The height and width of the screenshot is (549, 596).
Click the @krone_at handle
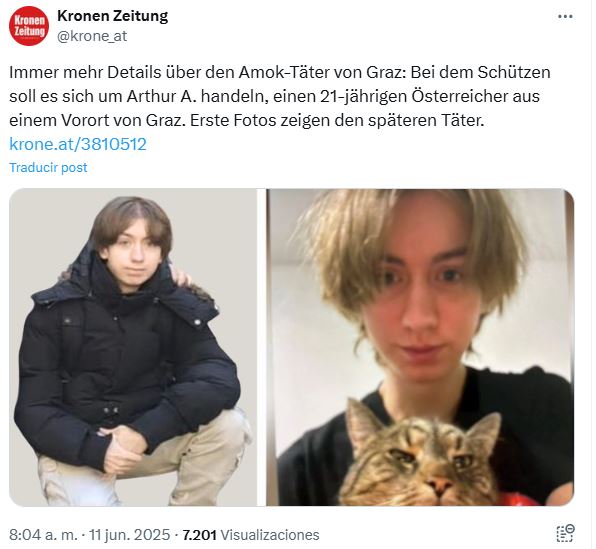point(92,36)
